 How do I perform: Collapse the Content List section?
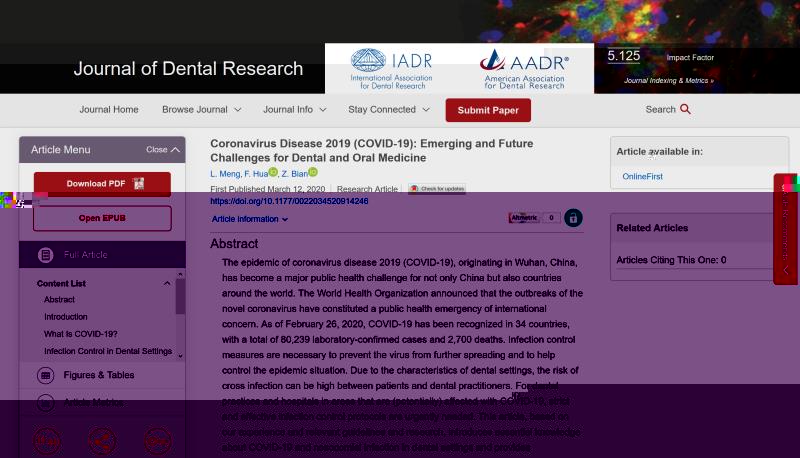point(167,284)
